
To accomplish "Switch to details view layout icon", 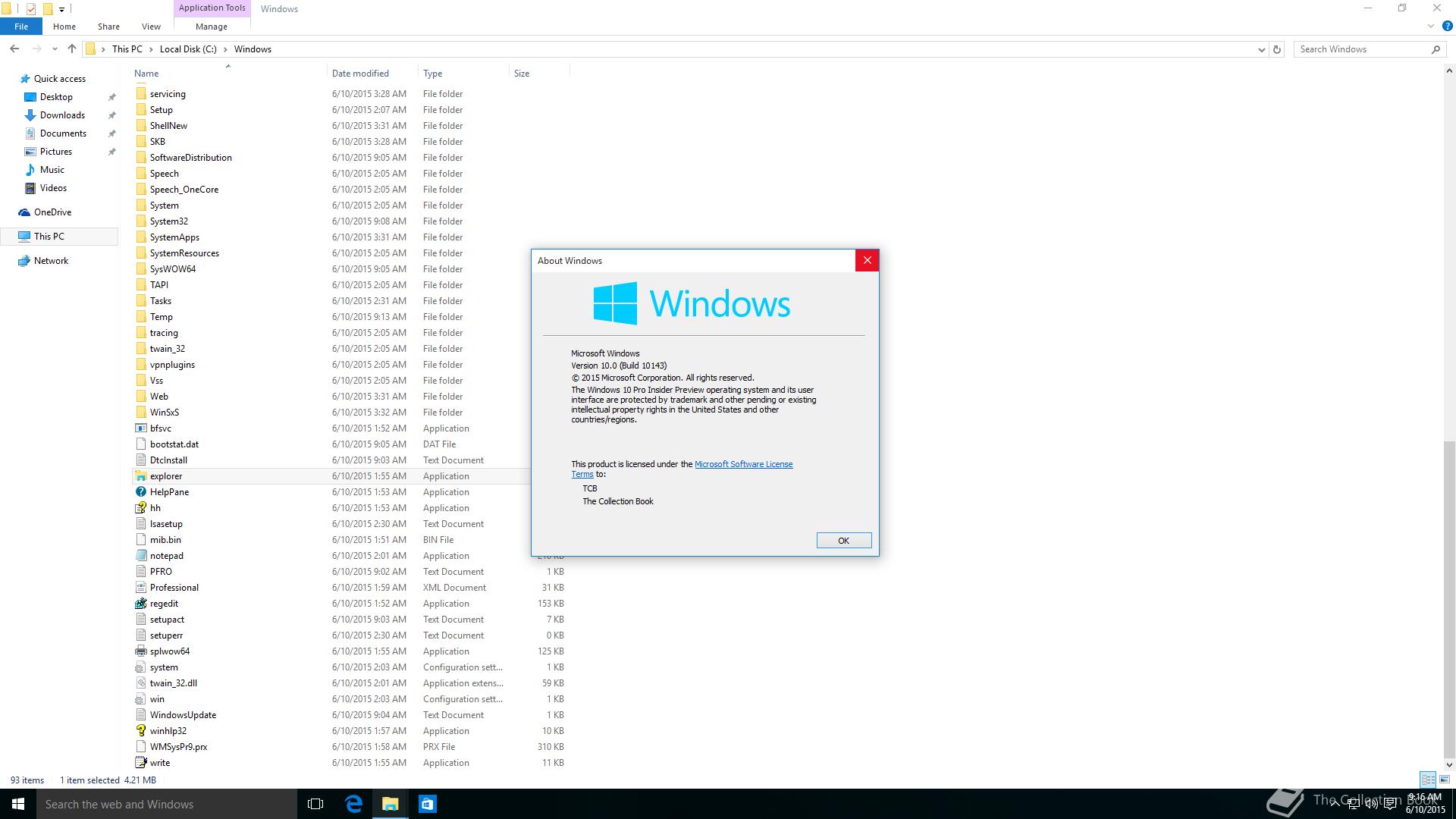I will [x=1428, y=780].
